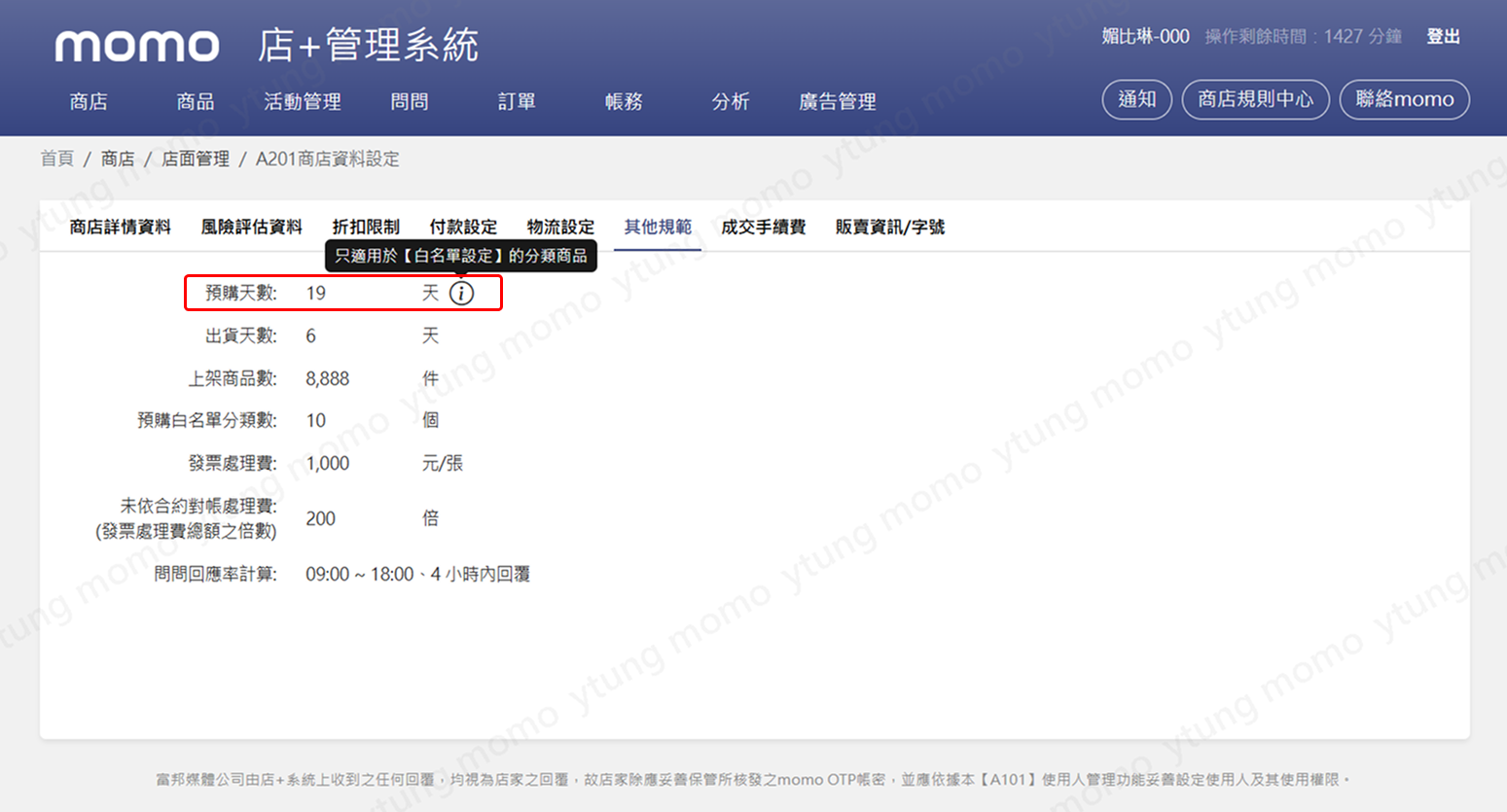Click the 發票處理費 value 1,000
The image size is (1507, 812).
(x=328, y=463)
